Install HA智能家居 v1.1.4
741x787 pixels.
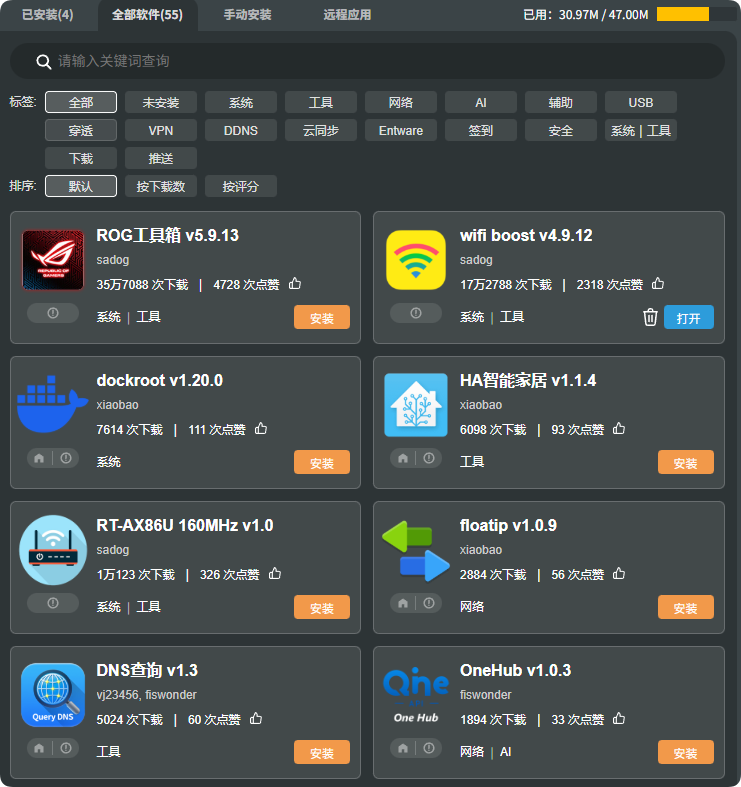(686, 462)
